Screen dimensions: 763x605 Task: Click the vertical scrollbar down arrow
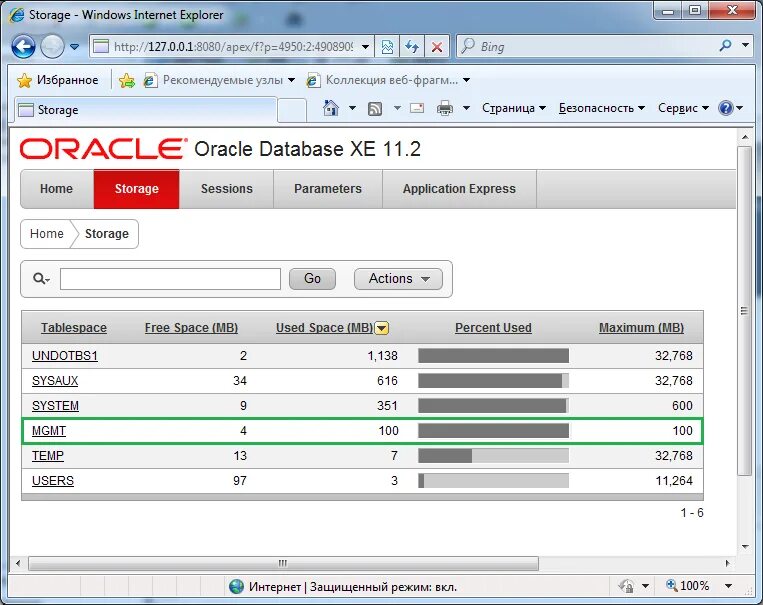click(745, 547)
